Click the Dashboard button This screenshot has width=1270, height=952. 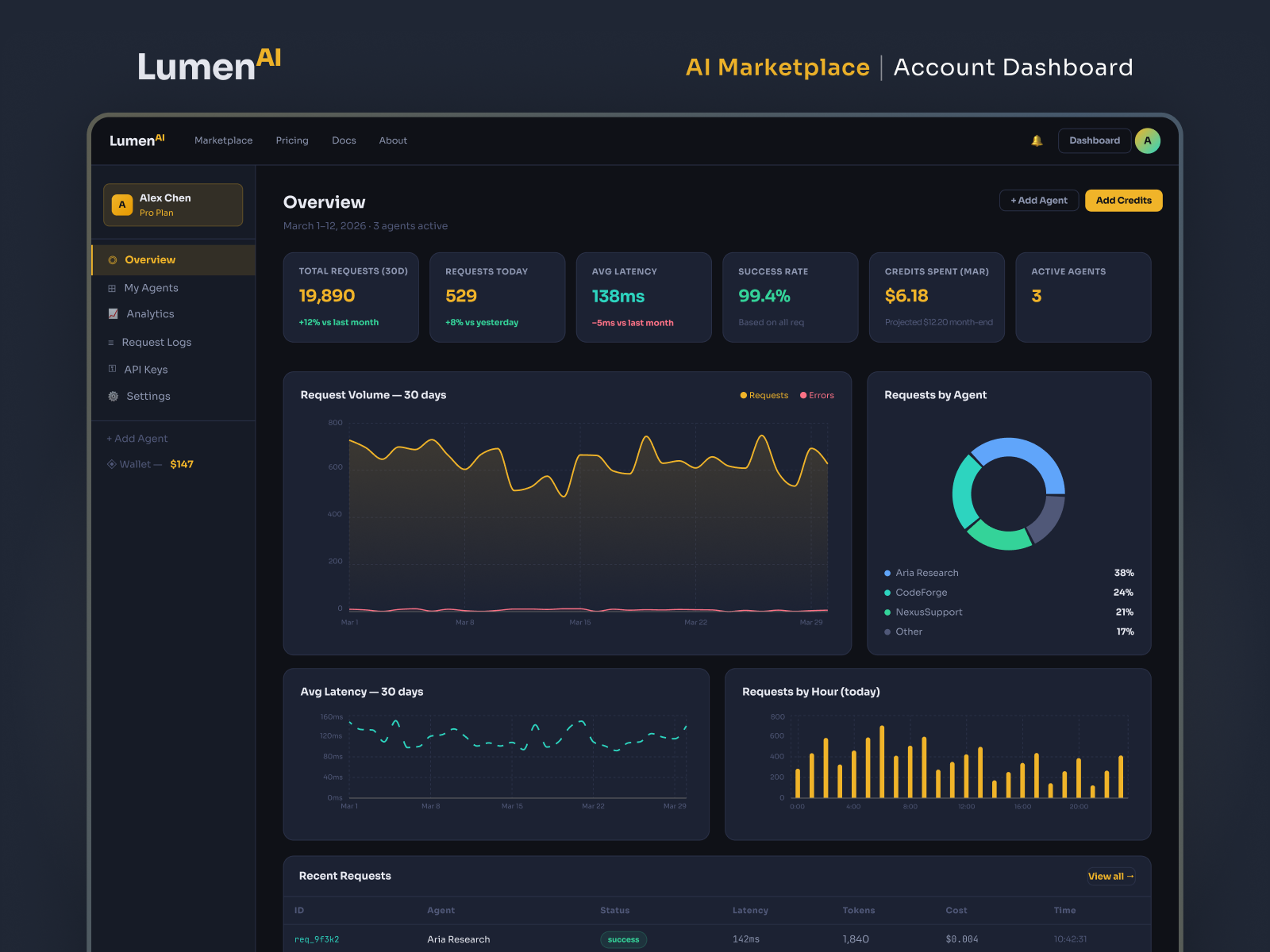click(1095, 140)
